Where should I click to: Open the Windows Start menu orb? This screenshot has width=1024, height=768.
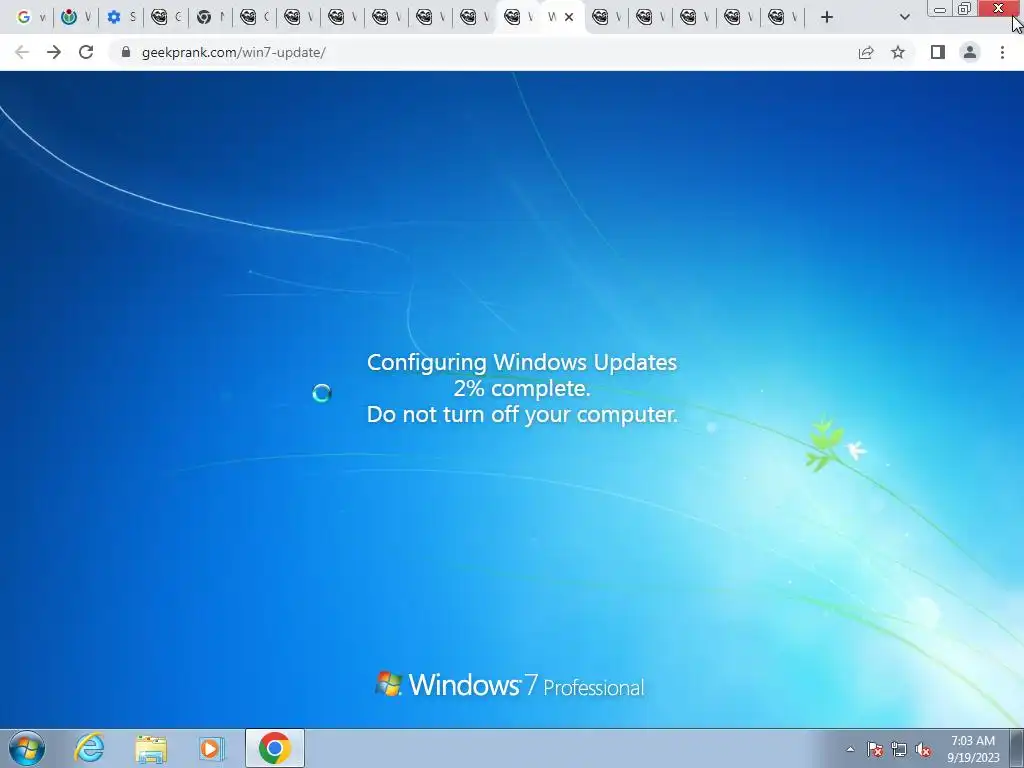pyautogui.click(x=27, y=748)
